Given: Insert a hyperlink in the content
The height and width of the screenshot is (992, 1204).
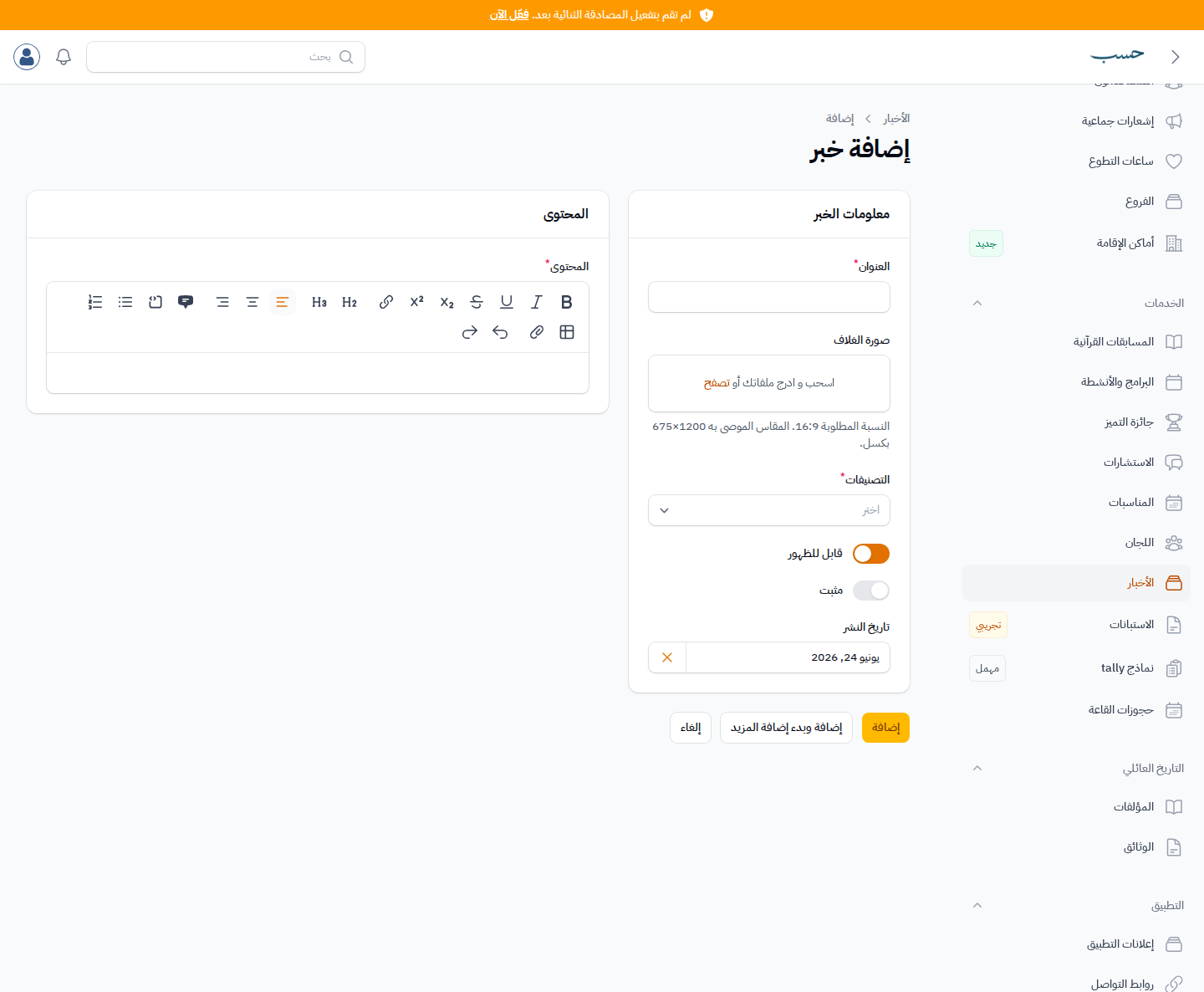Looking at the screenshot, I should coord(386,302).
